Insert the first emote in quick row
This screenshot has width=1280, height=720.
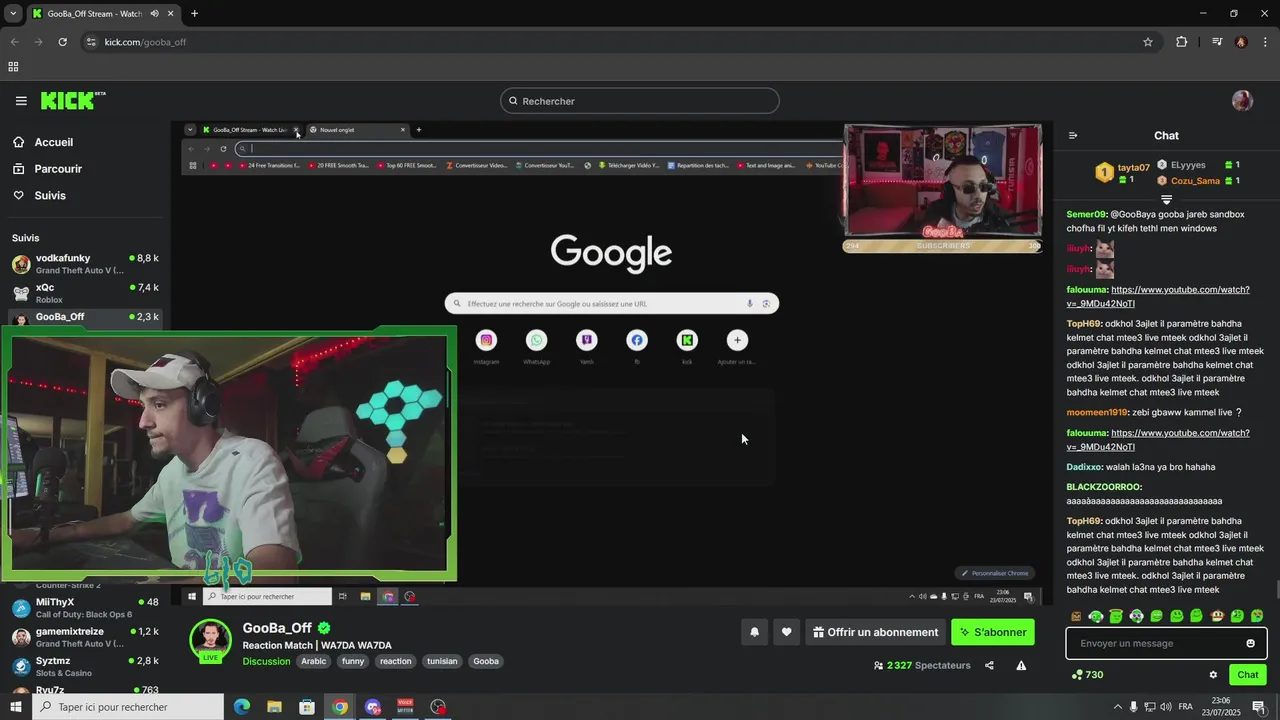point(1076,616)
